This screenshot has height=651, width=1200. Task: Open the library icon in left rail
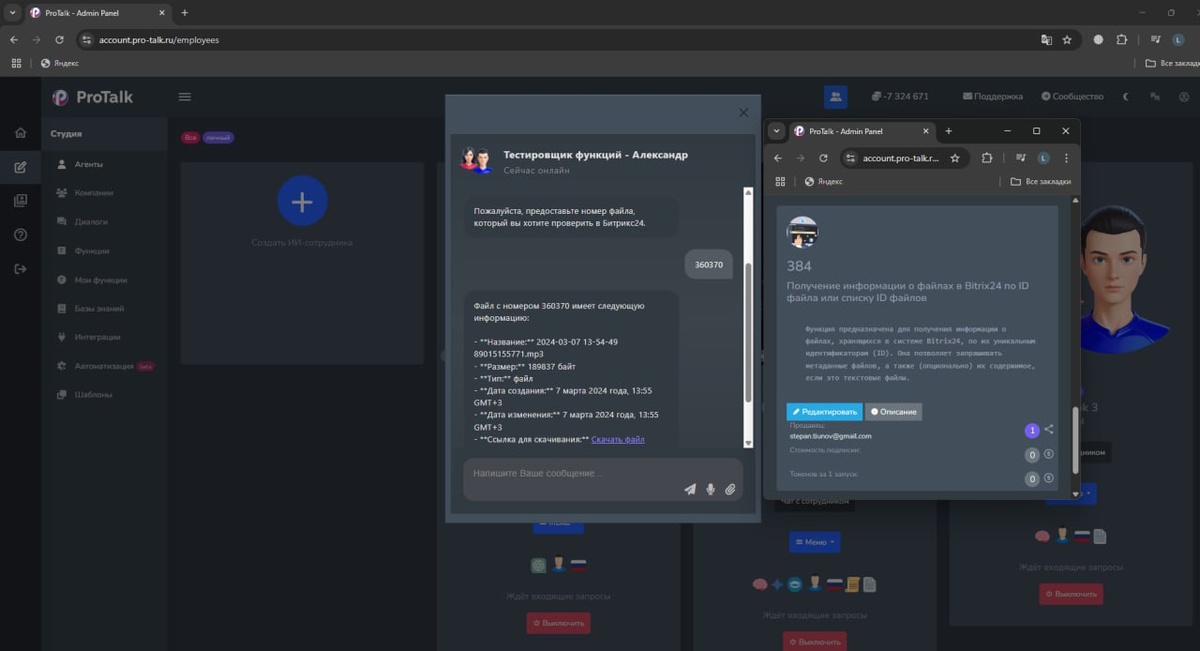[20, 201]
